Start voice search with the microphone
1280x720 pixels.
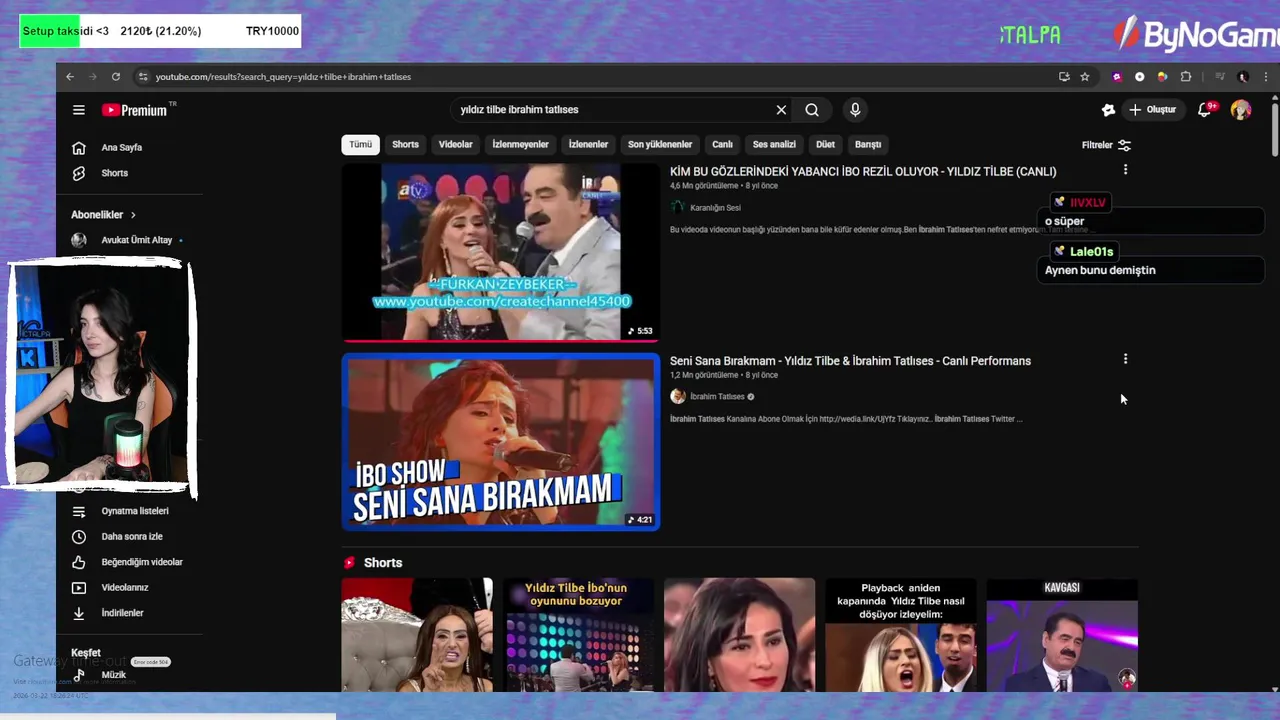coord(854,110)
